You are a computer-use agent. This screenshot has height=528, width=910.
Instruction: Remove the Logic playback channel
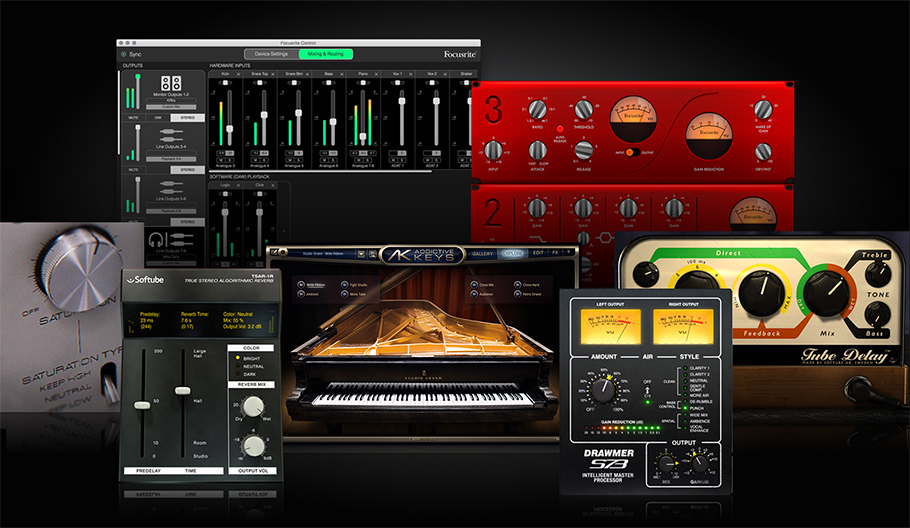(239, 185)
